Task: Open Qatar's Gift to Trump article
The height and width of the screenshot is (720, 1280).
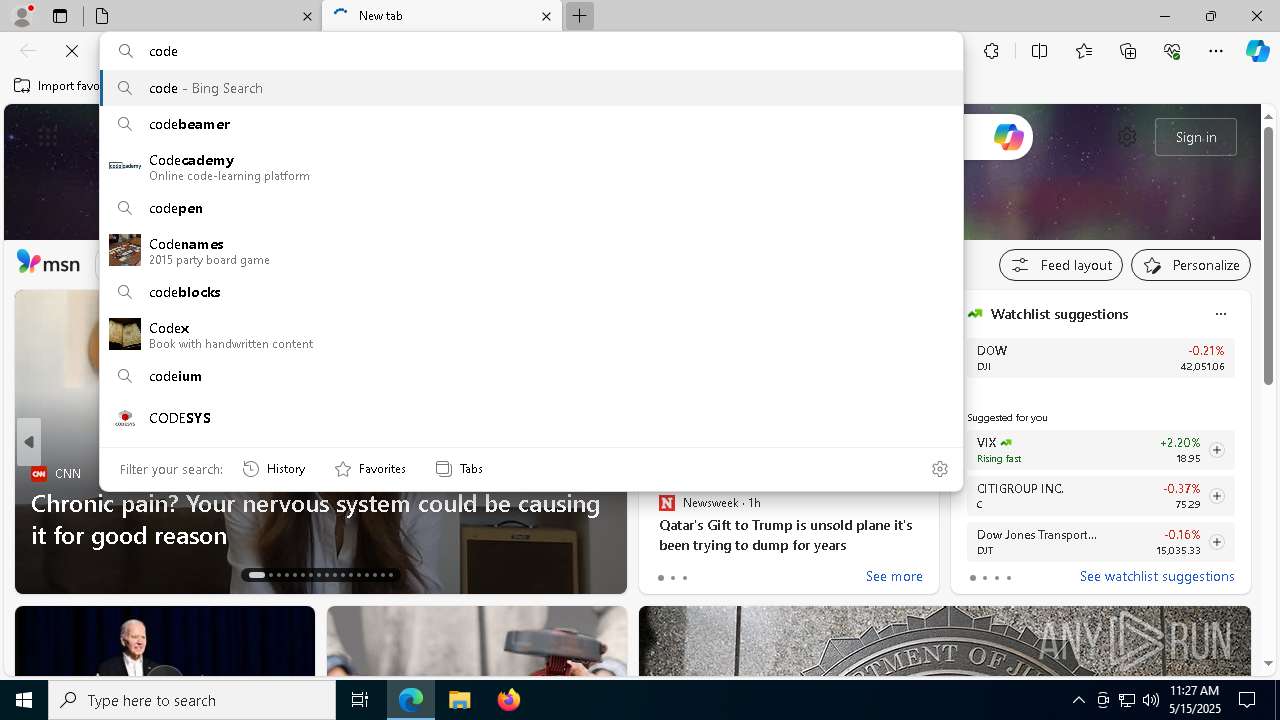Action: point(786,535)
